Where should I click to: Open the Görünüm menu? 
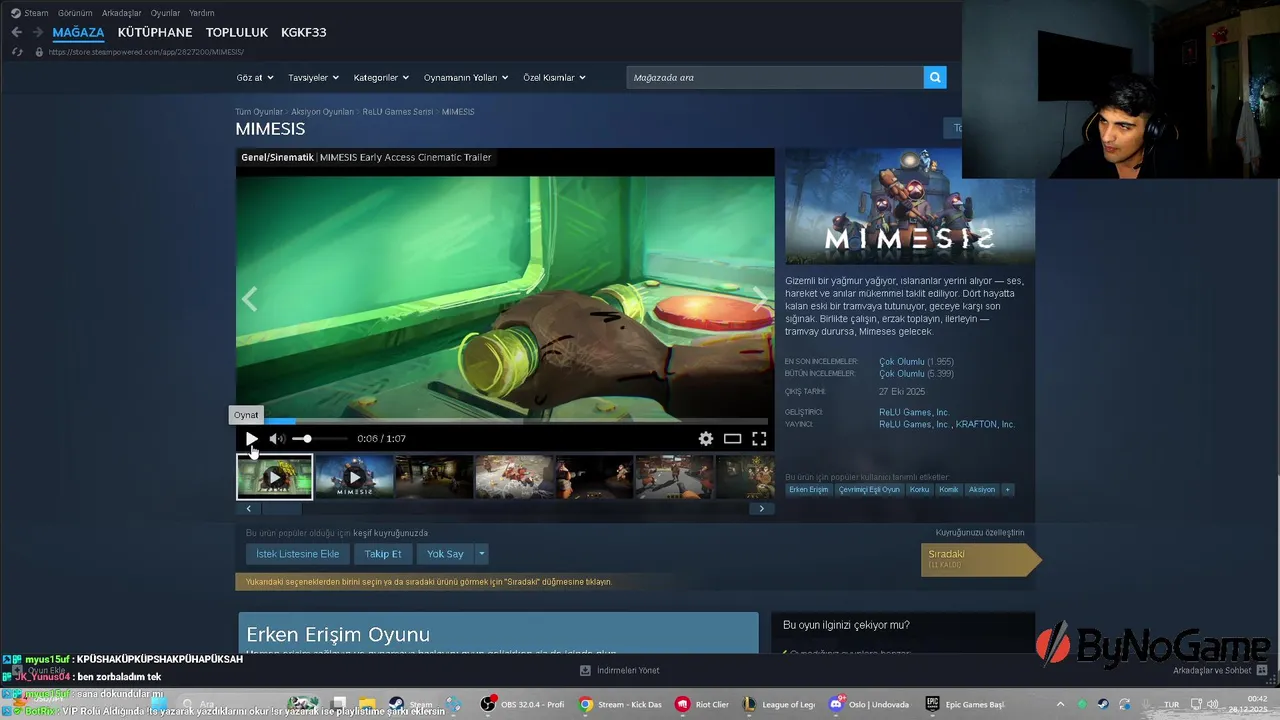(75, 13)
